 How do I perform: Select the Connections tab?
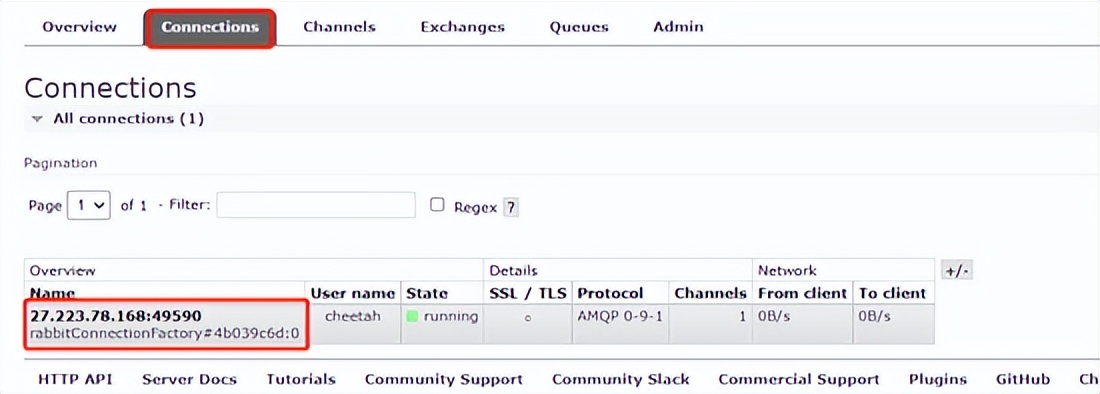pos(210,28)
